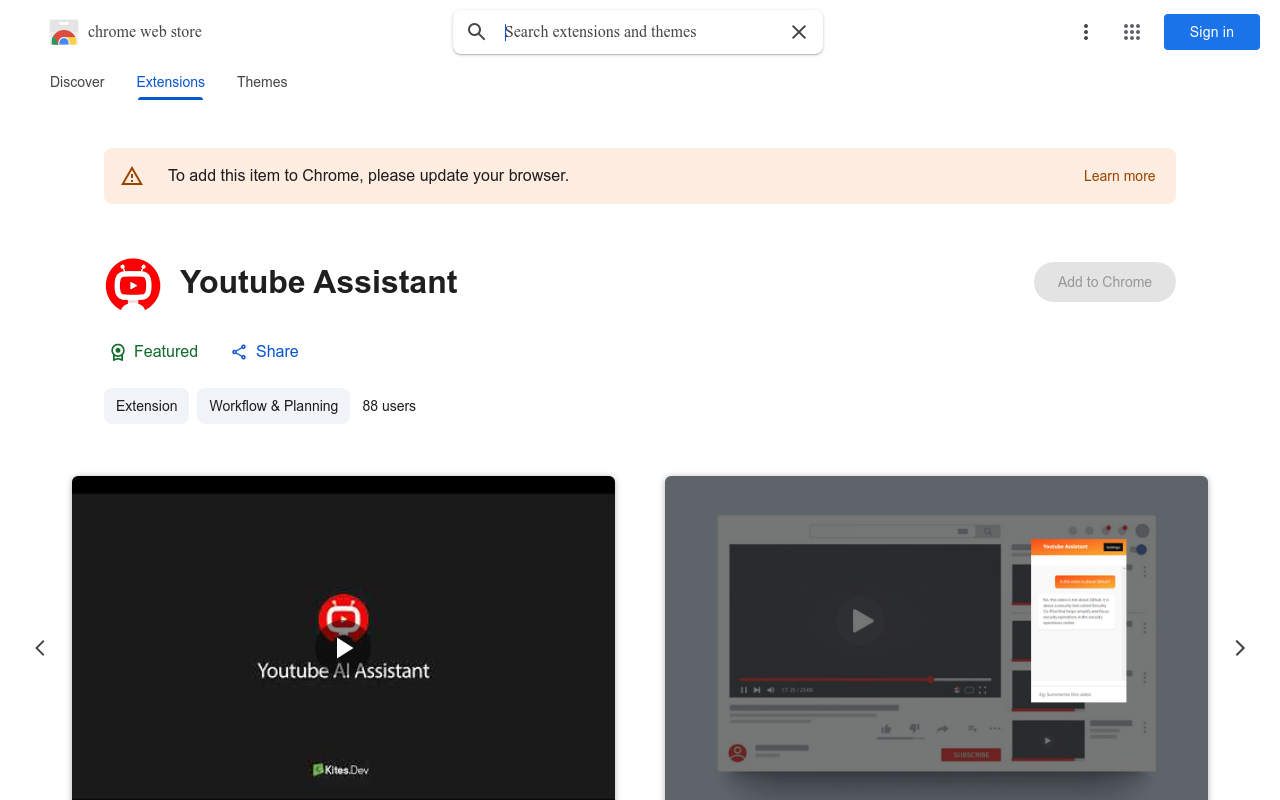Switch to the Discover tab
Screen dimensions: 1280x800
pos(77,82)
